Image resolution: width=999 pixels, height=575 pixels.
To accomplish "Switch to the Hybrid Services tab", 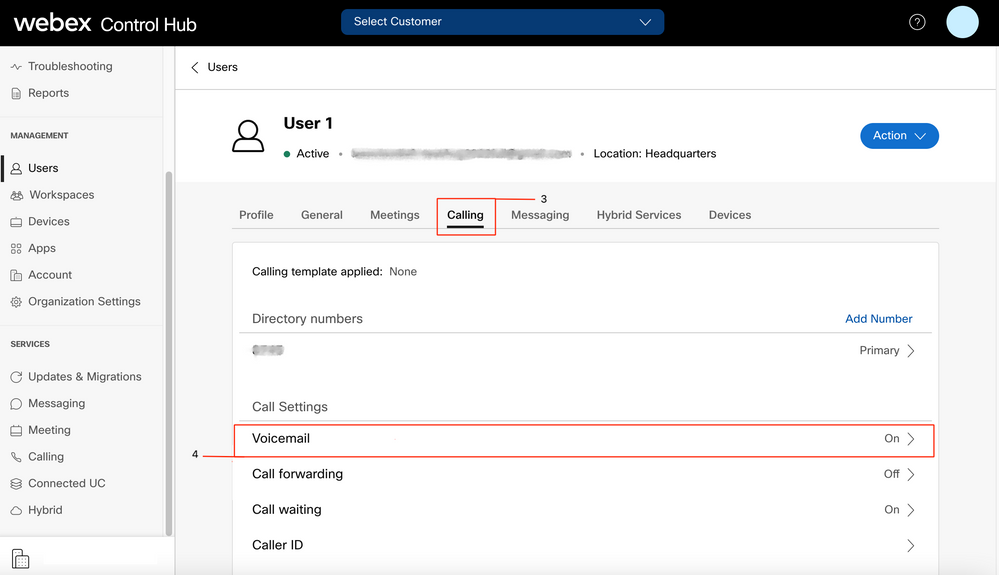I will pyautogui.click(x=639, y=215).
